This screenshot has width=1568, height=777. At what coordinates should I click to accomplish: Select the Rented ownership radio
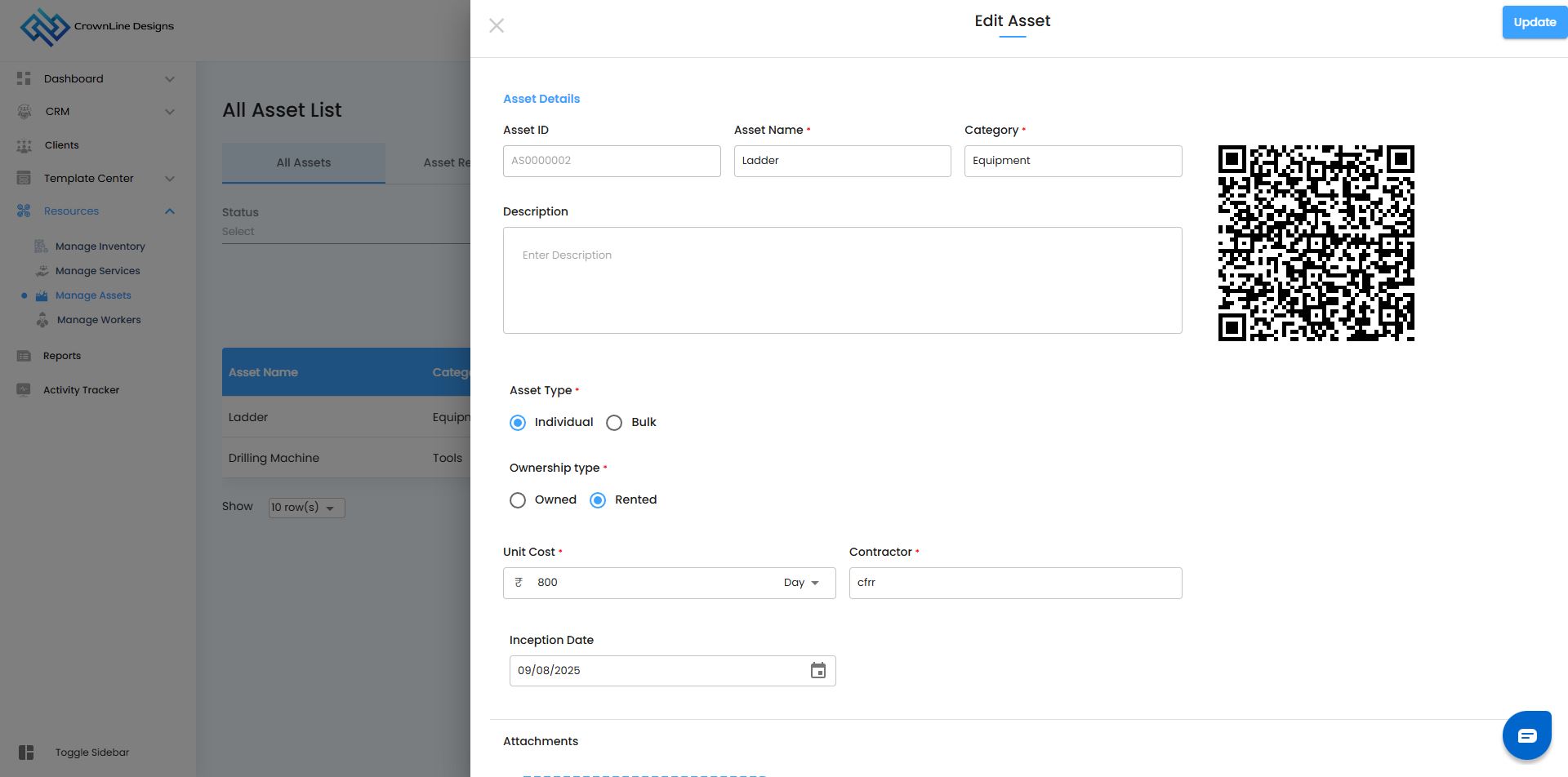point(598,500)
